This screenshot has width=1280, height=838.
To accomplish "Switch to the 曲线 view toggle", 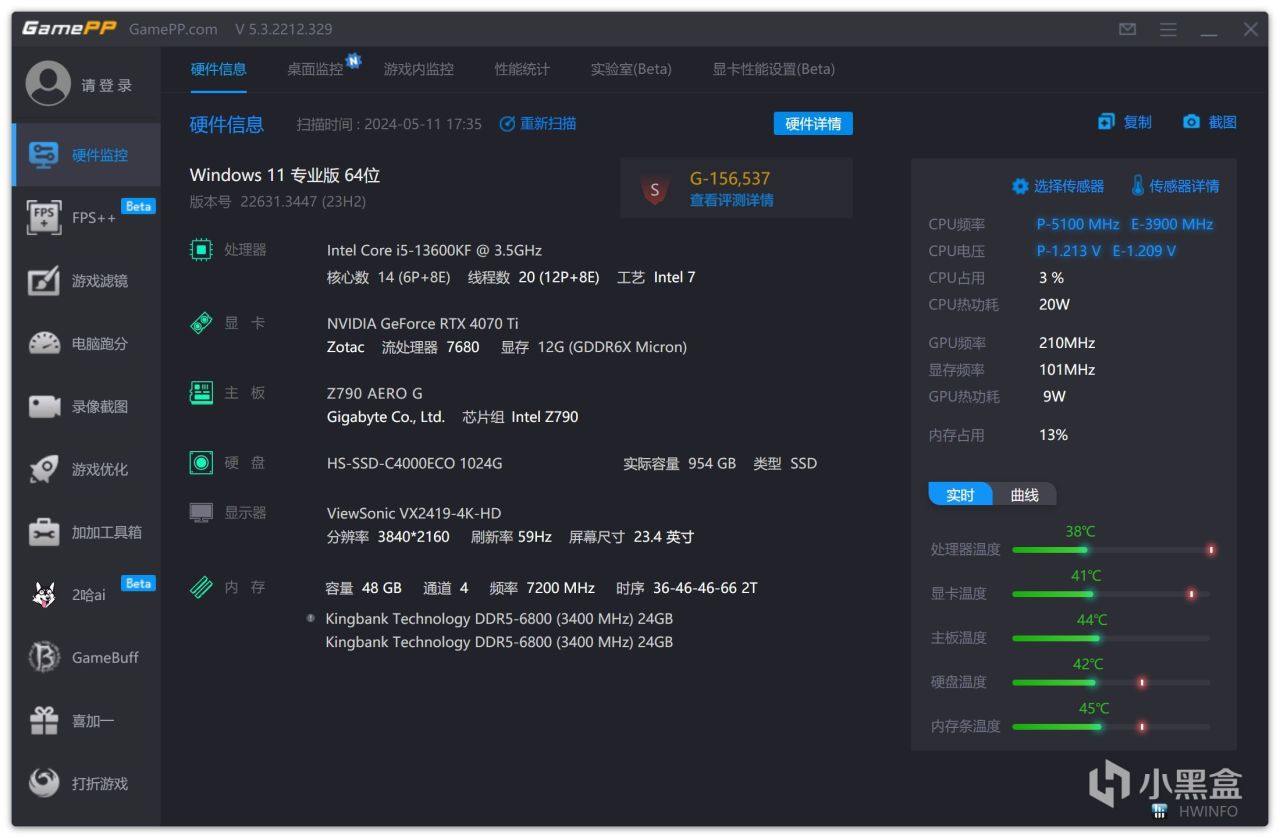I will (x=1025, y=495).
